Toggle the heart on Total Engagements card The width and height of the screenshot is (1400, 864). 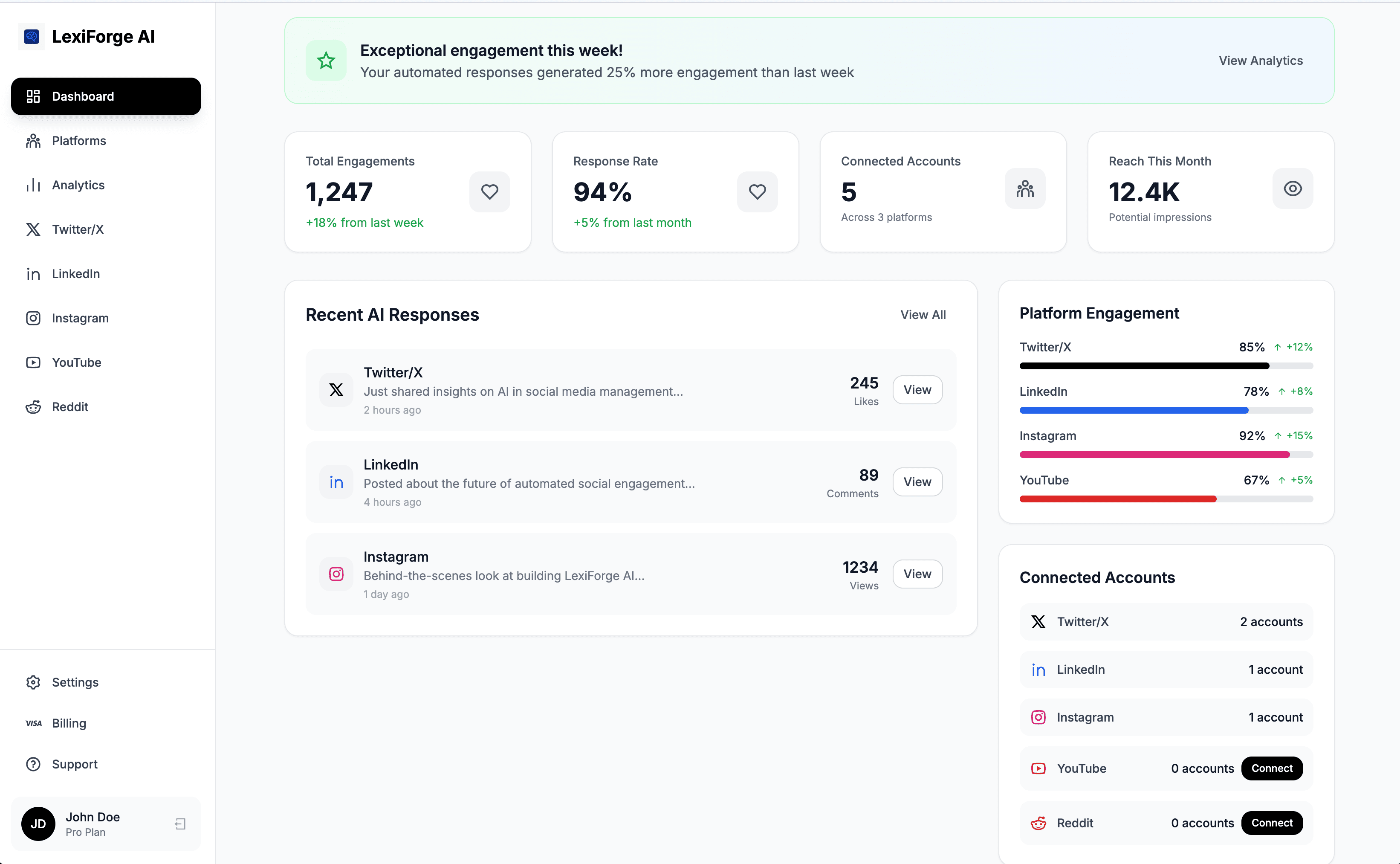tap(489, 191)
